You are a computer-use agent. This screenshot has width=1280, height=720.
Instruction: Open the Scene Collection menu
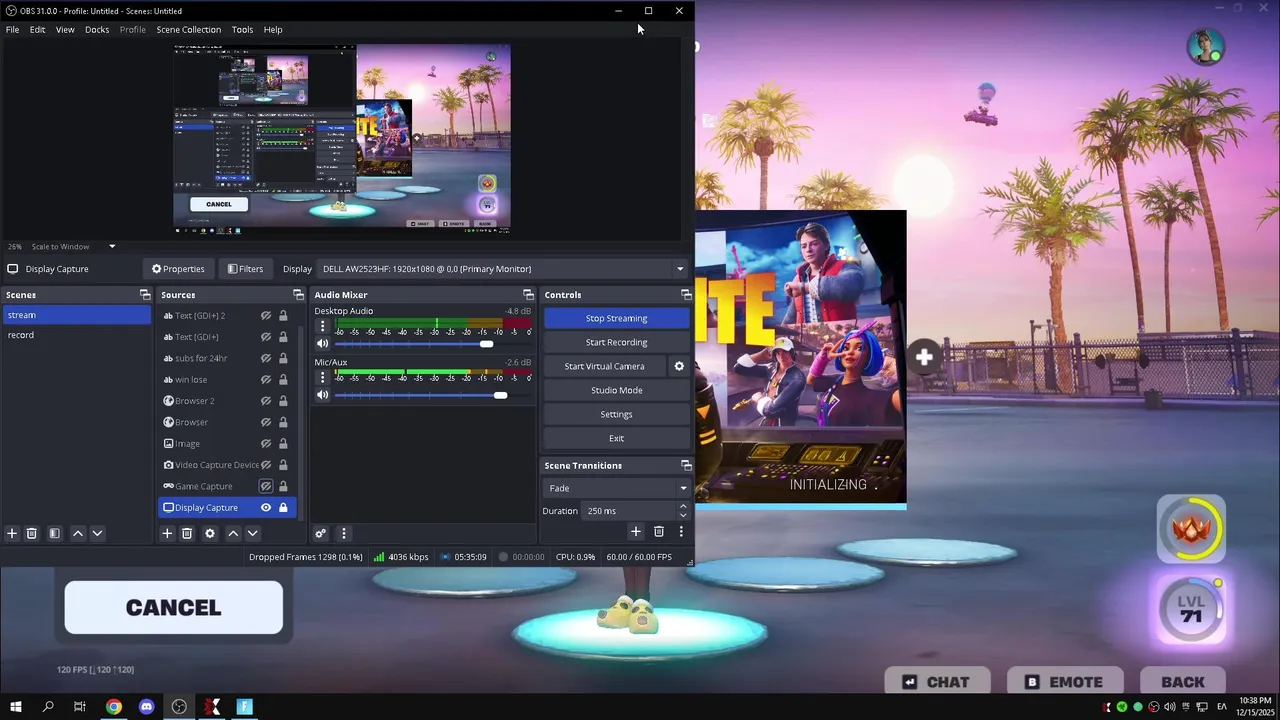[188, 29]
